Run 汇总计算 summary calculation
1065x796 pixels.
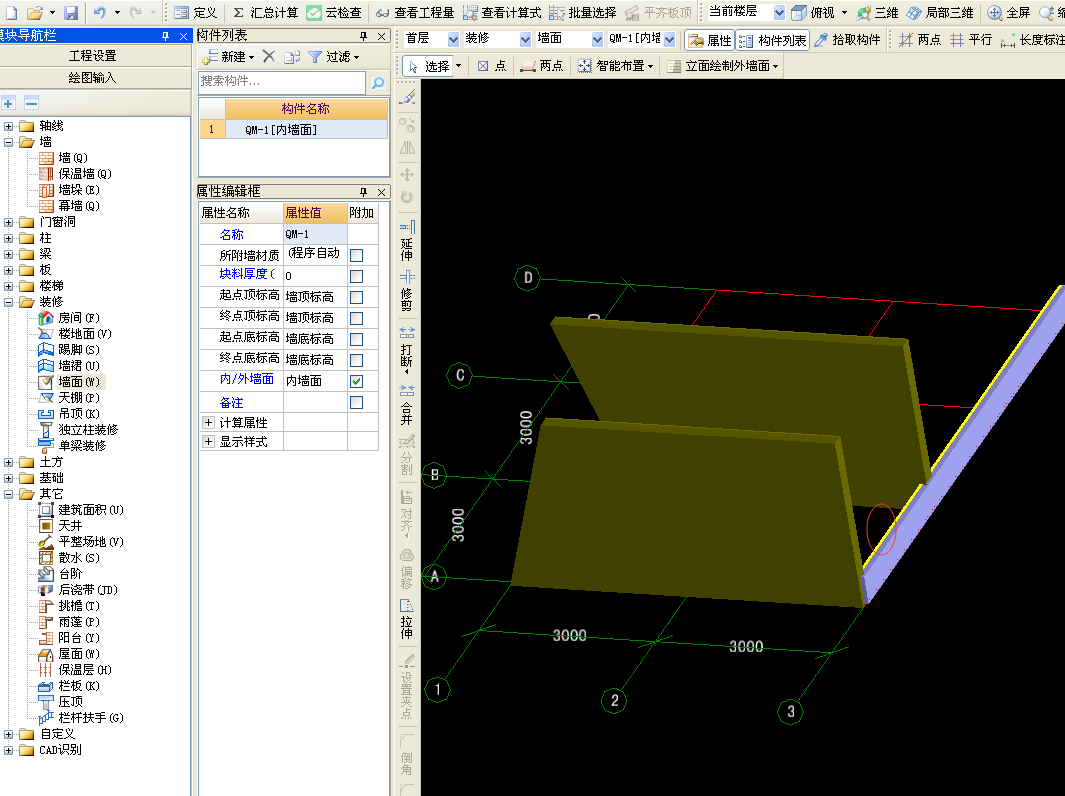(x=266, y=12)
